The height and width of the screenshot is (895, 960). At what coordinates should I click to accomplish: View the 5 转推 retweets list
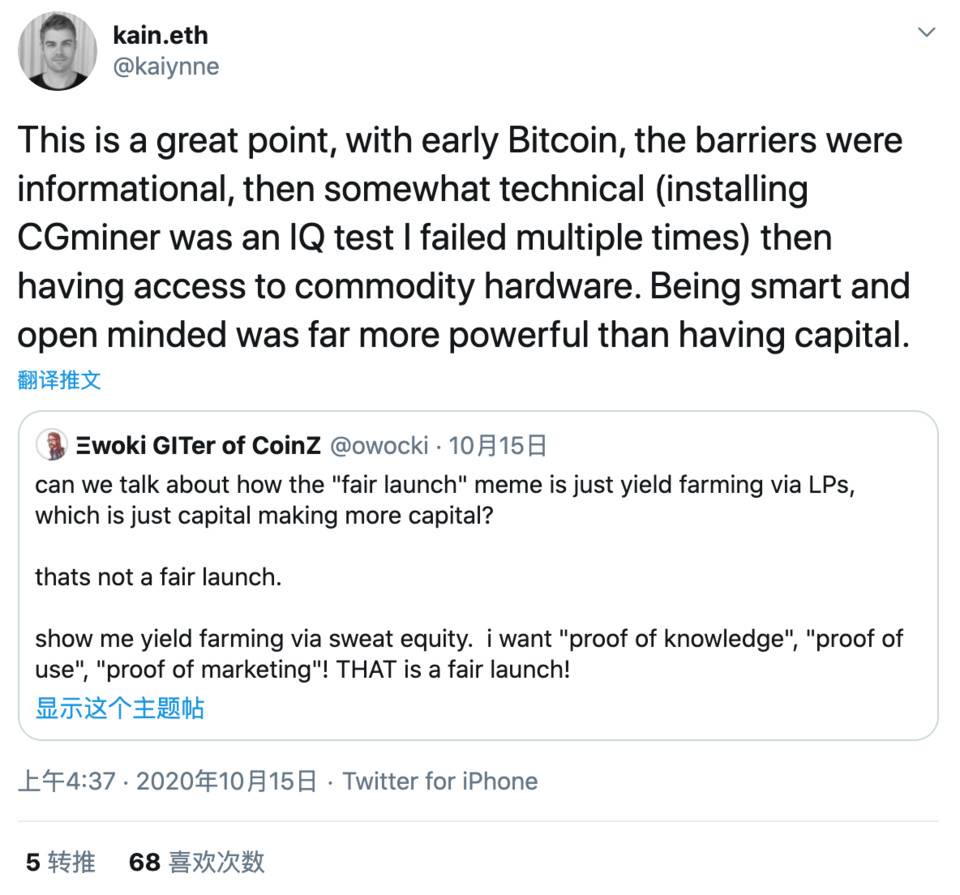click(x=61, y=861)
